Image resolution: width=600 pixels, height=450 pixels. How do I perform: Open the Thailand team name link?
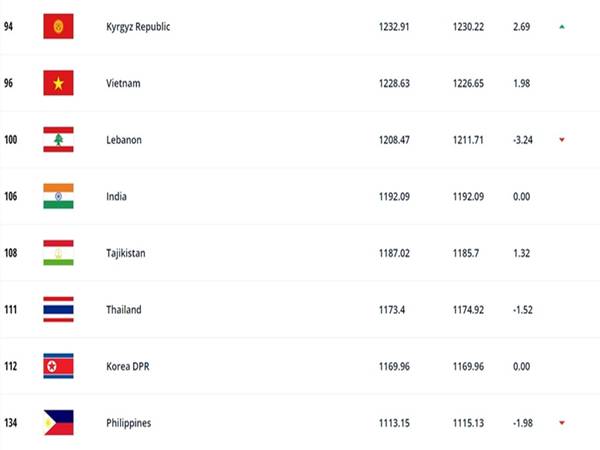[124, 310]
